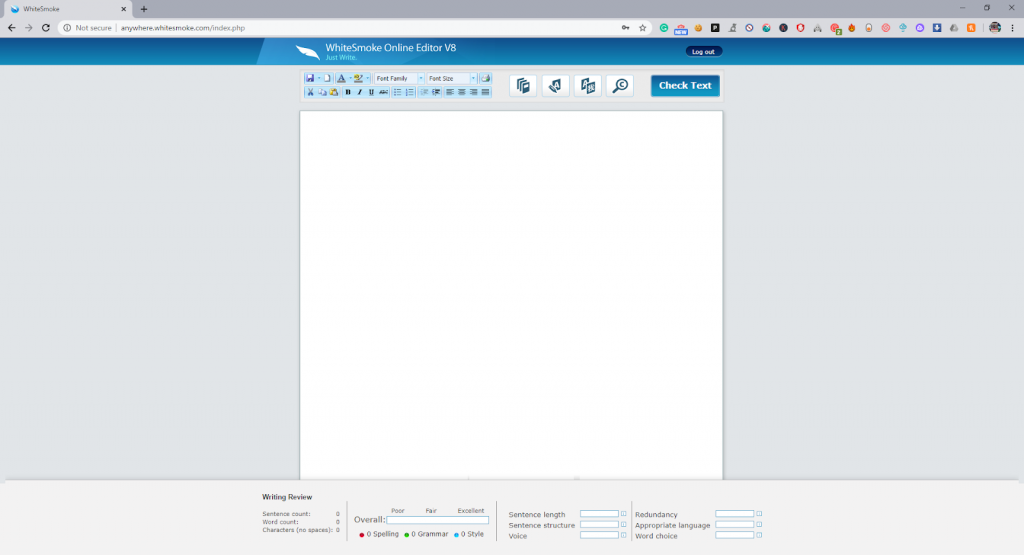The width and height of the screenshot is (1024, 555).
Task: Apply the text color tool
Action: 341,78
